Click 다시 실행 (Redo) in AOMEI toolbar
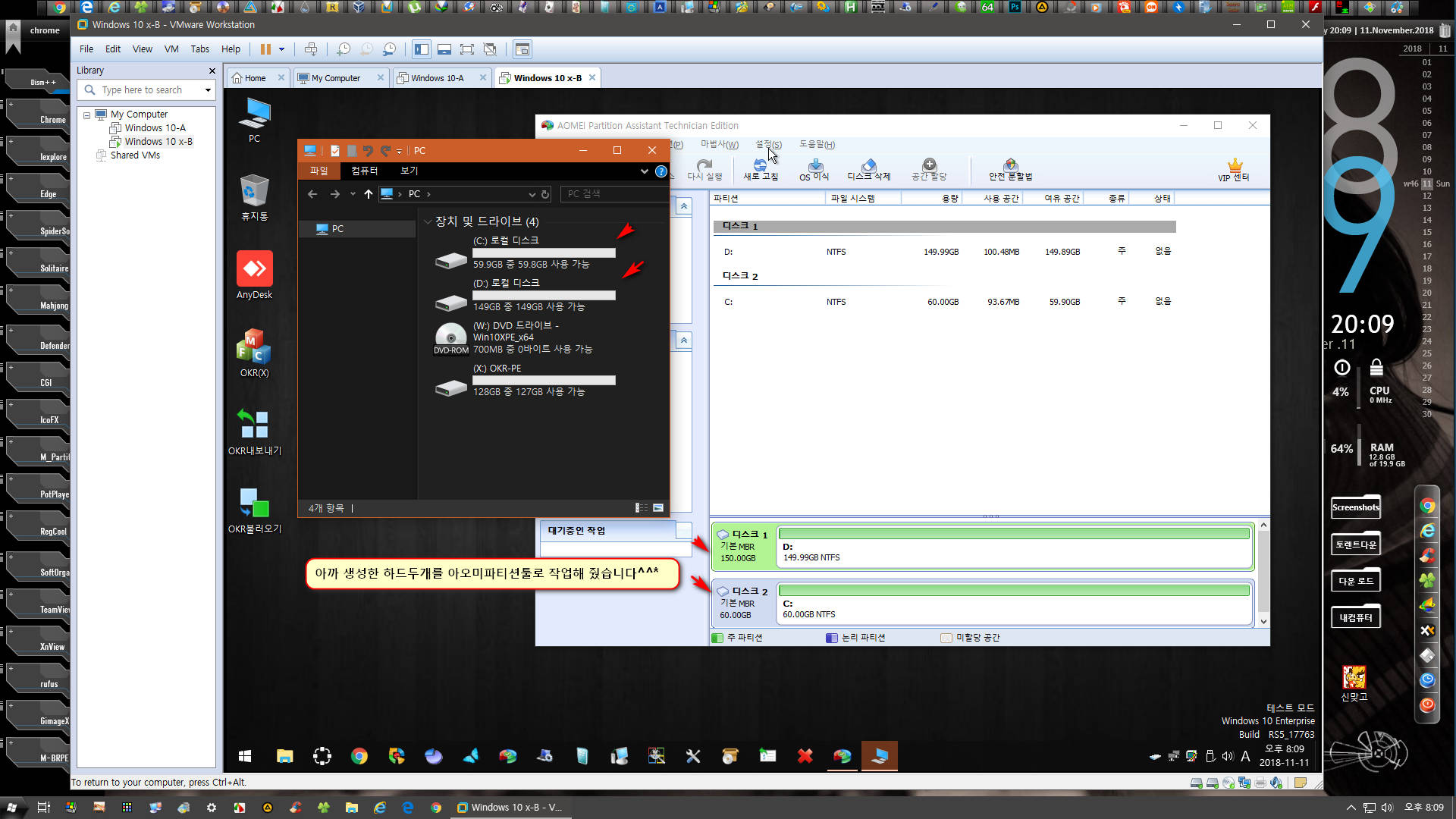This screenshot has width=1456, height=819. pyautogui.click(x=704, y=170)
